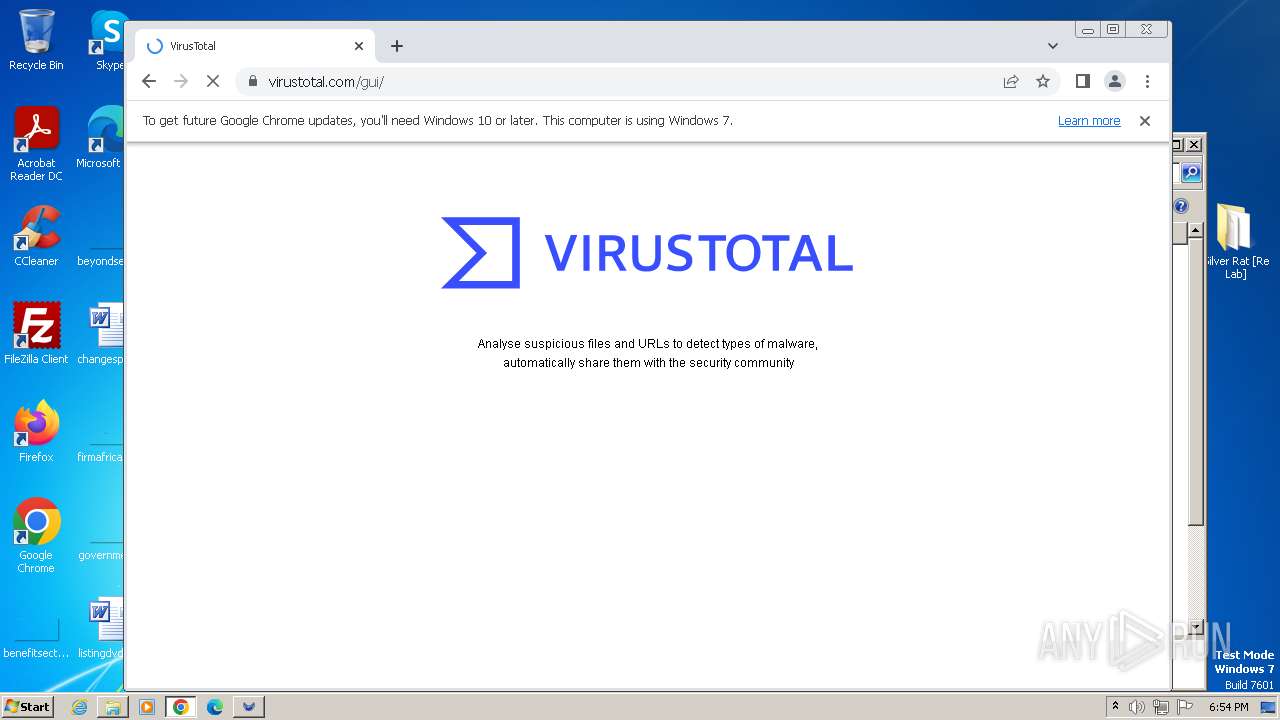Image resolution: width=1280 pixels, height=720 pixels.
Task: Open the Chrome three-dot menu
Action: (x=1147, y=81)
